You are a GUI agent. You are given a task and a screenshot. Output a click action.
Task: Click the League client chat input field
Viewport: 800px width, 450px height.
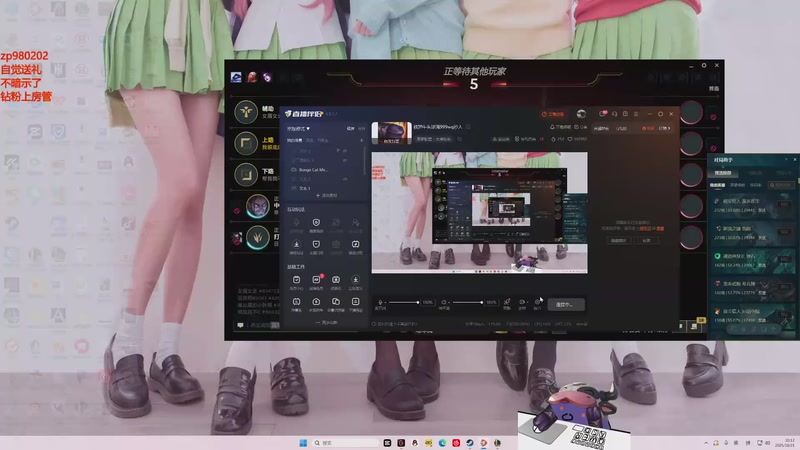264,324
